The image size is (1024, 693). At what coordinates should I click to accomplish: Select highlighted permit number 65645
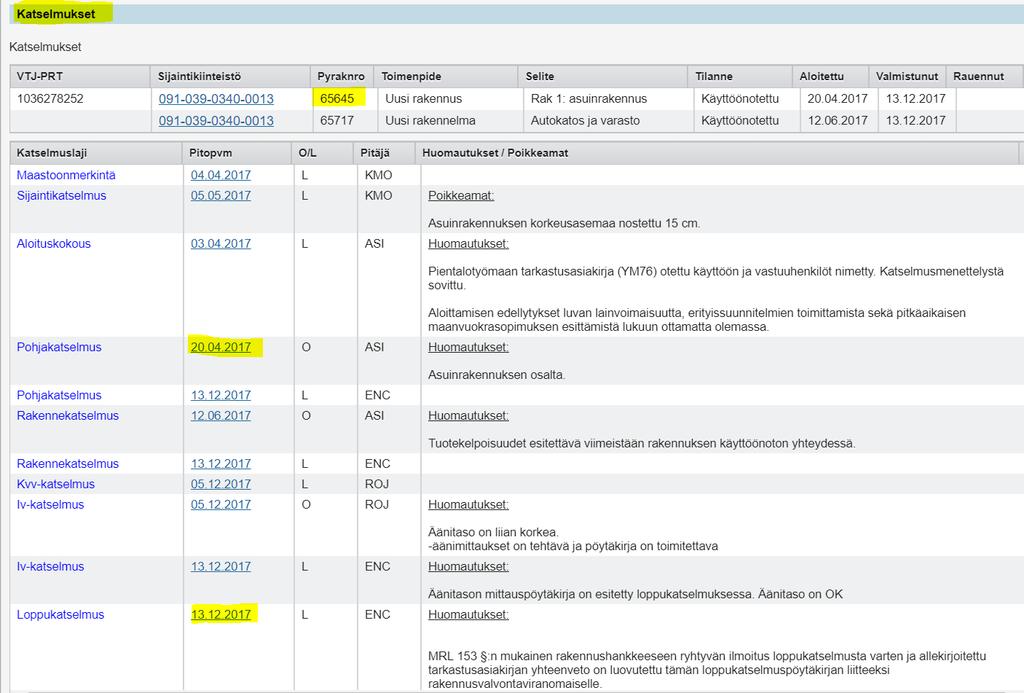(337, 99)
